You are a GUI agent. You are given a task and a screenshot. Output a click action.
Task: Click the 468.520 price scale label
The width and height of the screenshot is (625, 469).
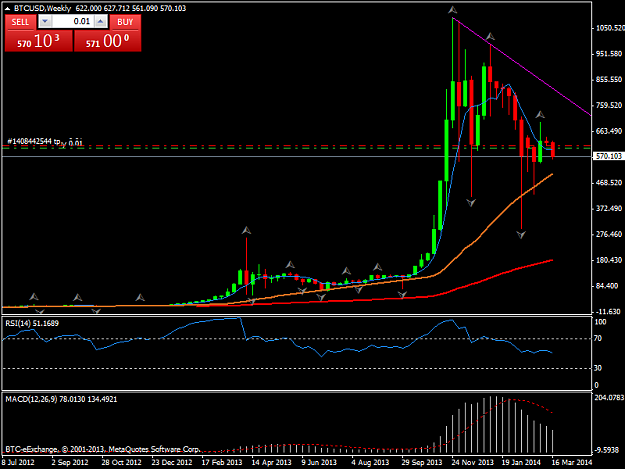pyautogui.click(x=609, y=182)
